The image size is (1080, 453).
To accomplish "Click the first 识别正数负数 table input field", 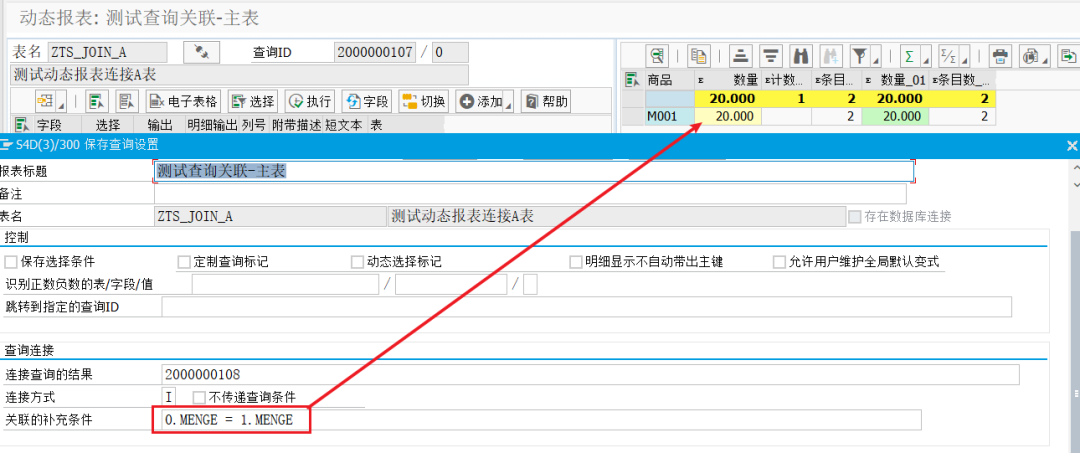I will pyautogui.click(x=286, y=284).
